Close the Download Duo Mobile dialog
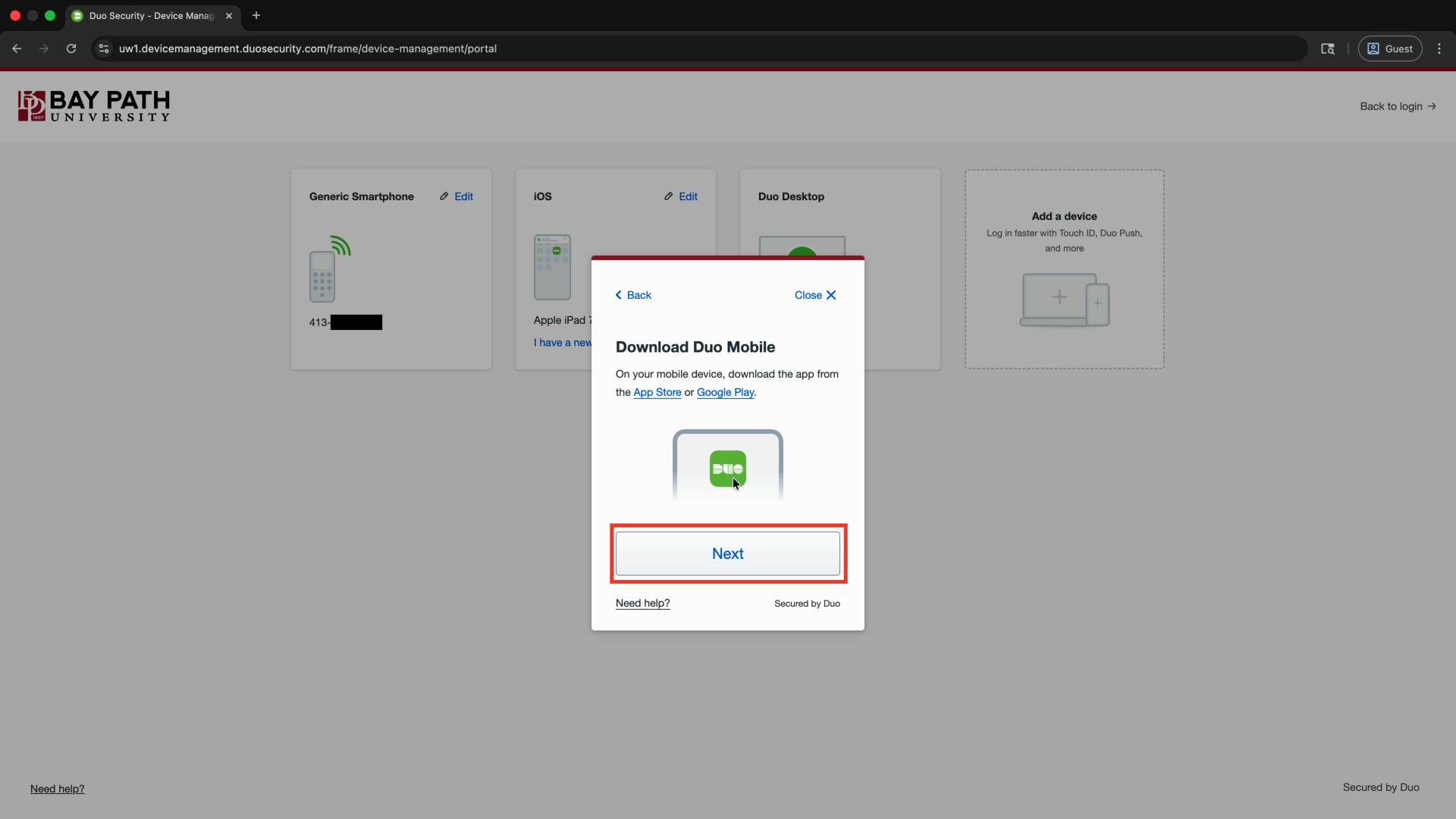The width and height of the screenshot is (1456, 819). coord(815,295)
